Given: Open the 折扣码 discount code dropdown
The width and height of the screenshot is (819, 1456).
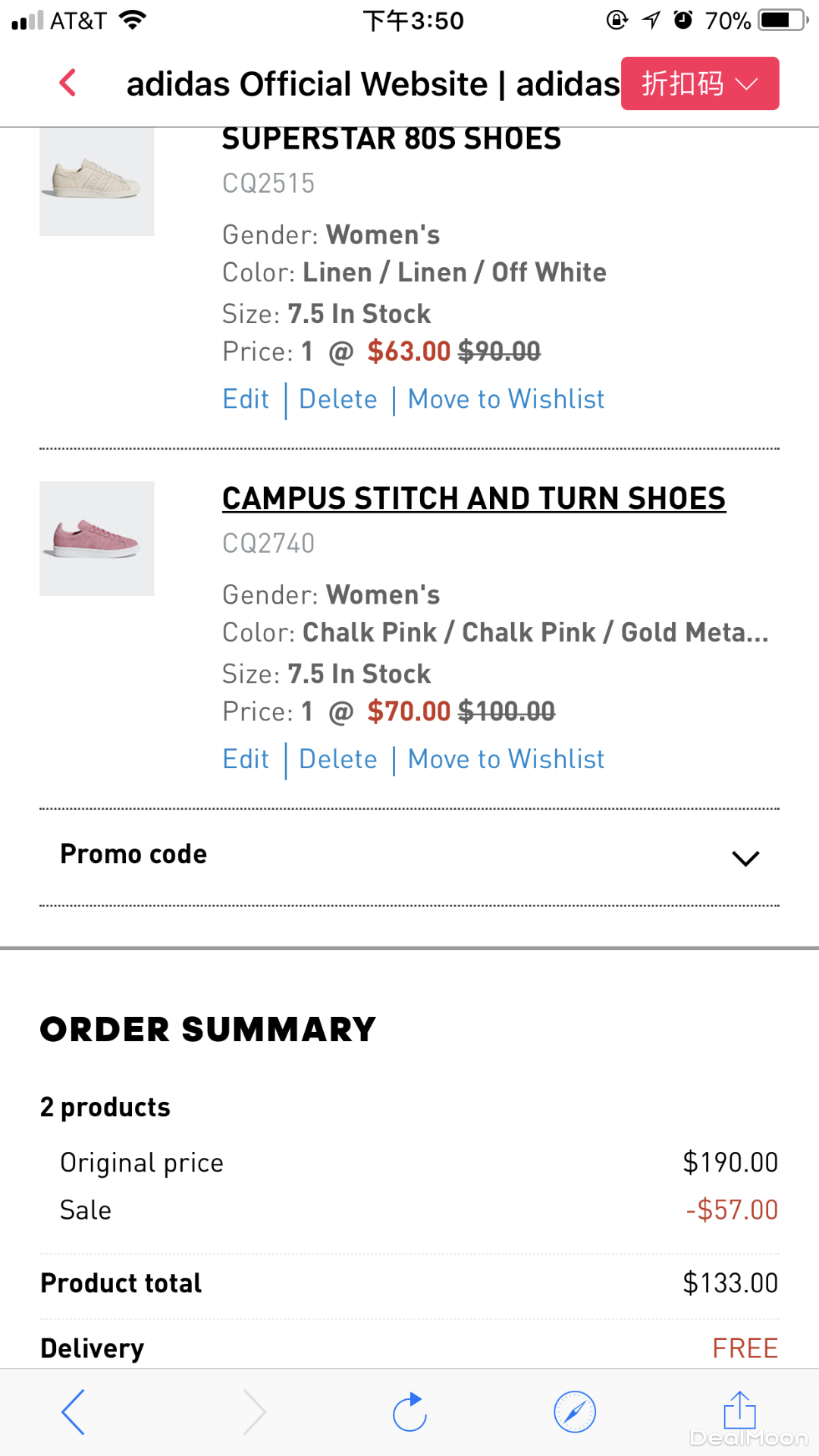Looking at the screenshot, I should pos(699,83).
